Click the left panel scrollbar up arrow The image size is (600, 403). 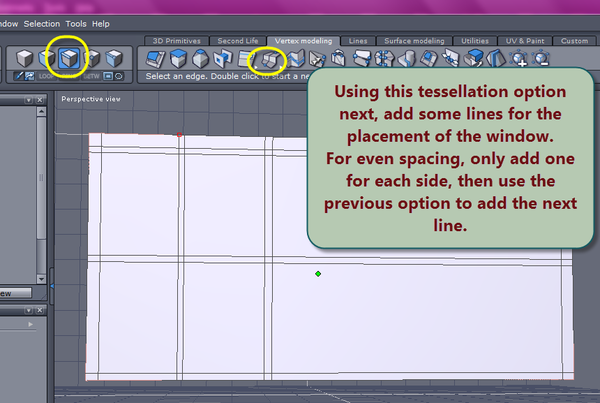41,111
